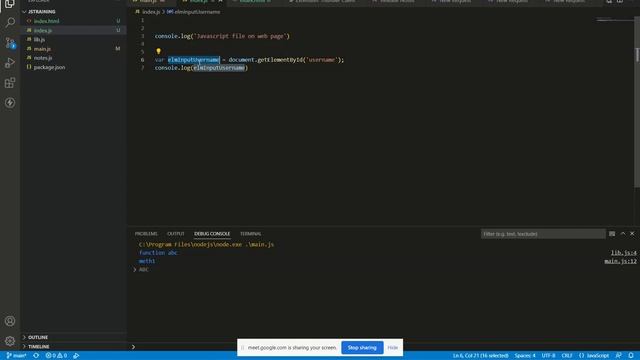Screen dimensions: 640x360
Task: Expand the OUTLINE section
Action: pos(38,337)
